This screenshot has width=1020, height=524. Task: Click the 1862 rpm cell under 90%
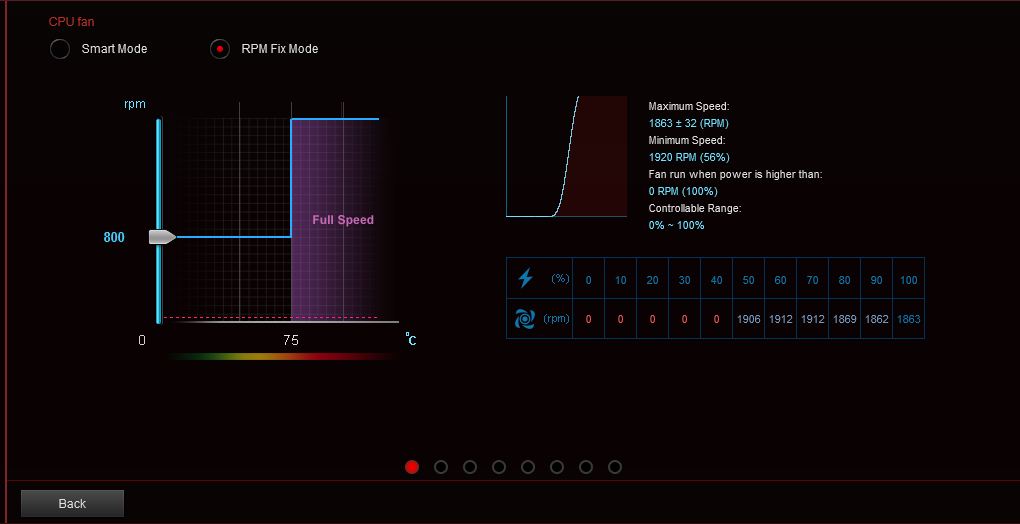coord(876,319)
